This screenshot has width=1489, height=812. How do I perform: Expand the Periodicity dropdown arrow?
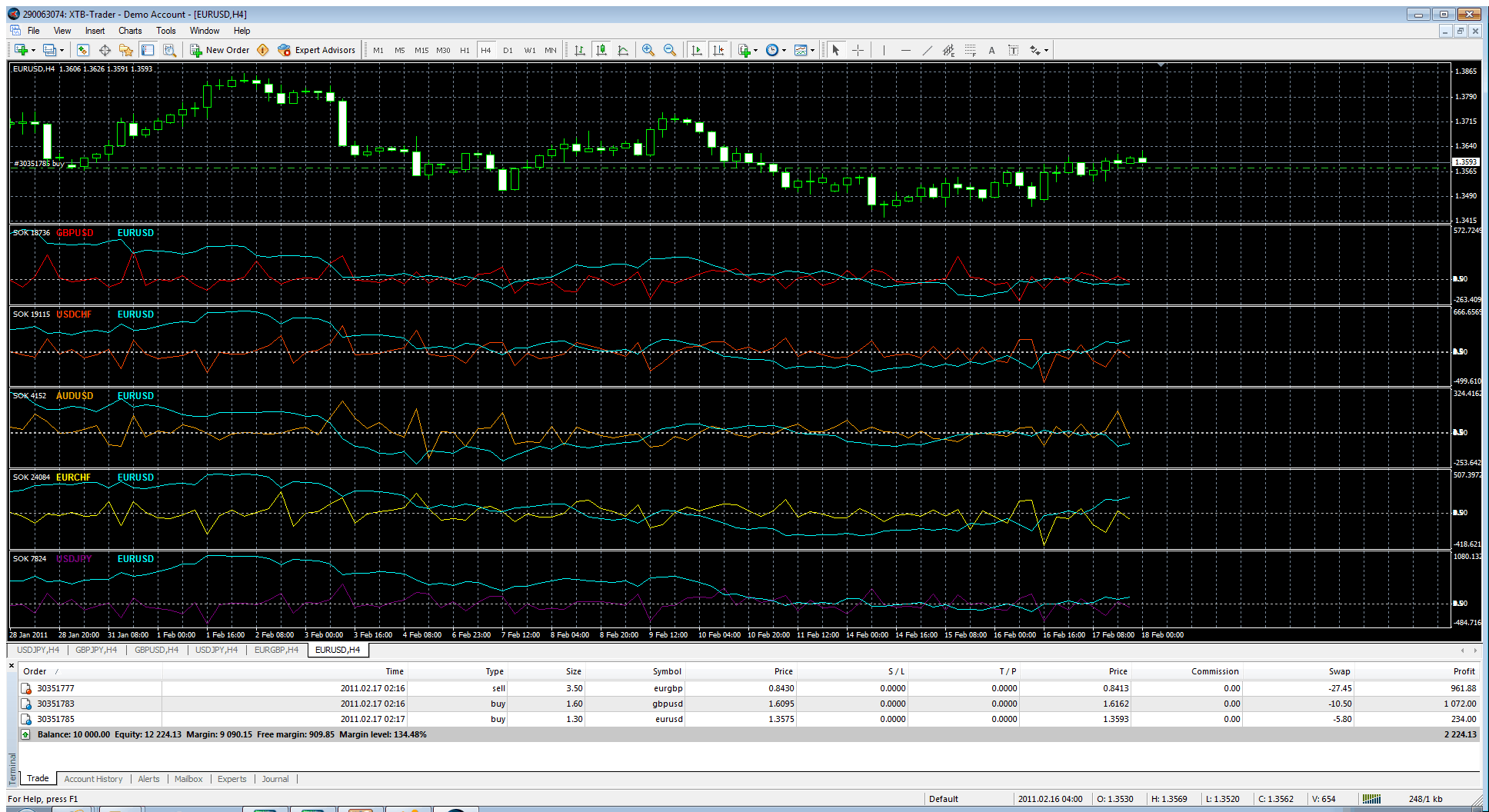coord(784,51)
